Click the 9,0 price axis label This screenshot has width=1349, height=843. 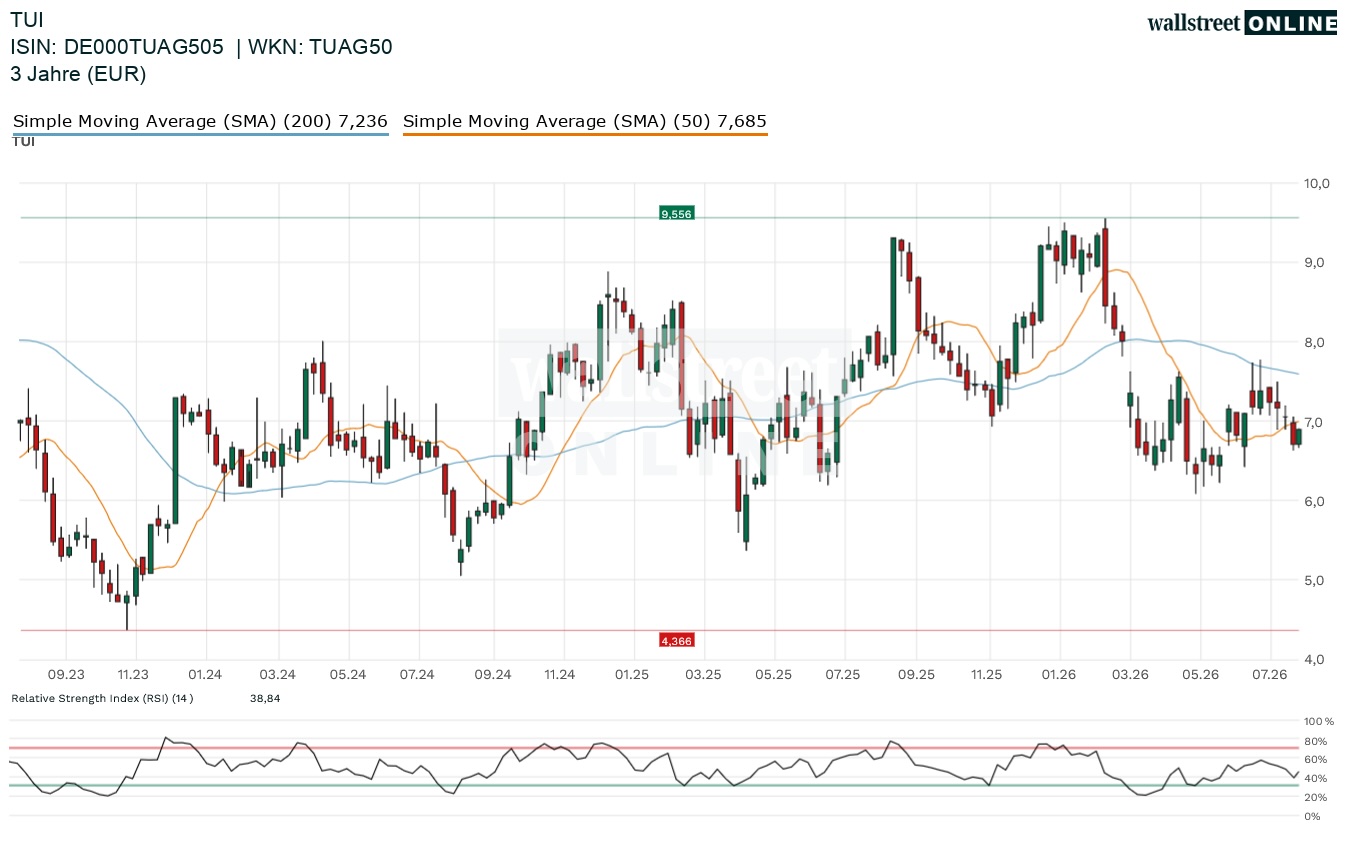(1316, 262)
